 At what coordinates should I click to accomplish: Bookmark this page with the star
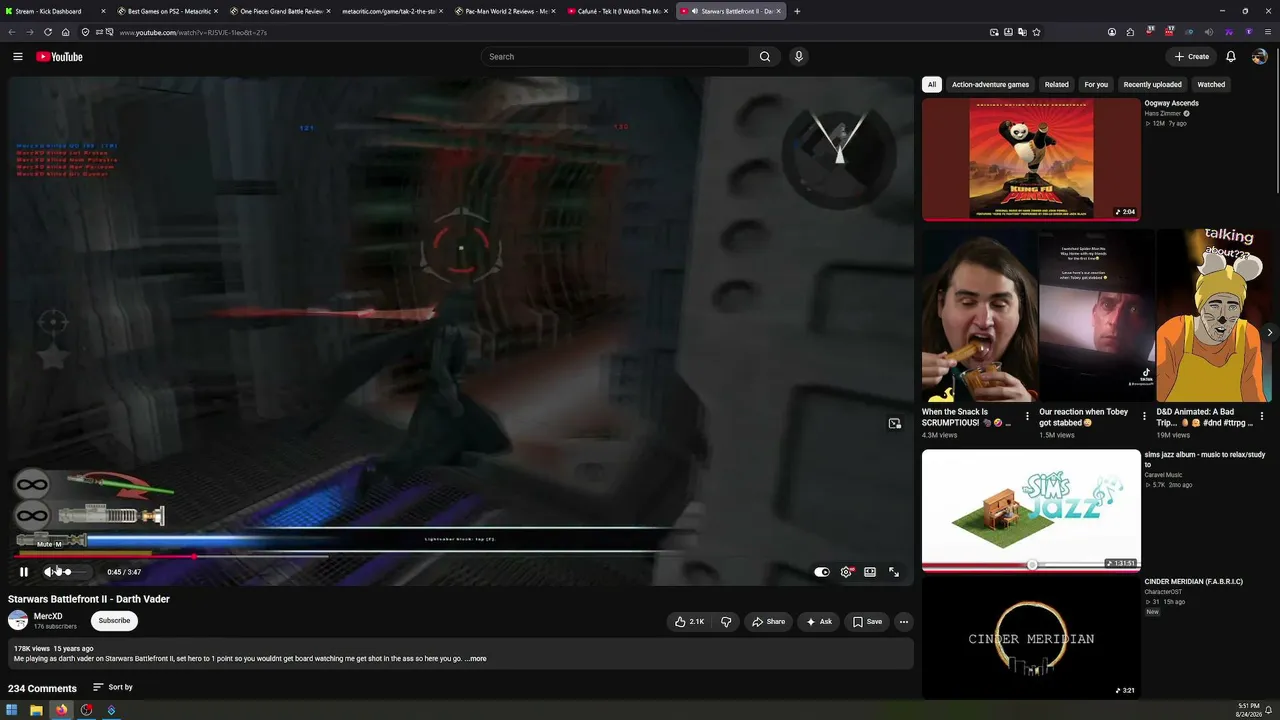(x=1036, y=32)
